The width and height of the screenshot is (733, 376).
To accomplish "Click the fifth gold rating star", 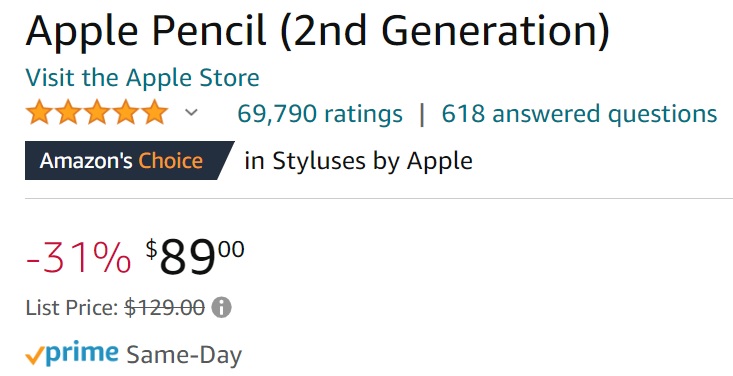I will (155, 114).
